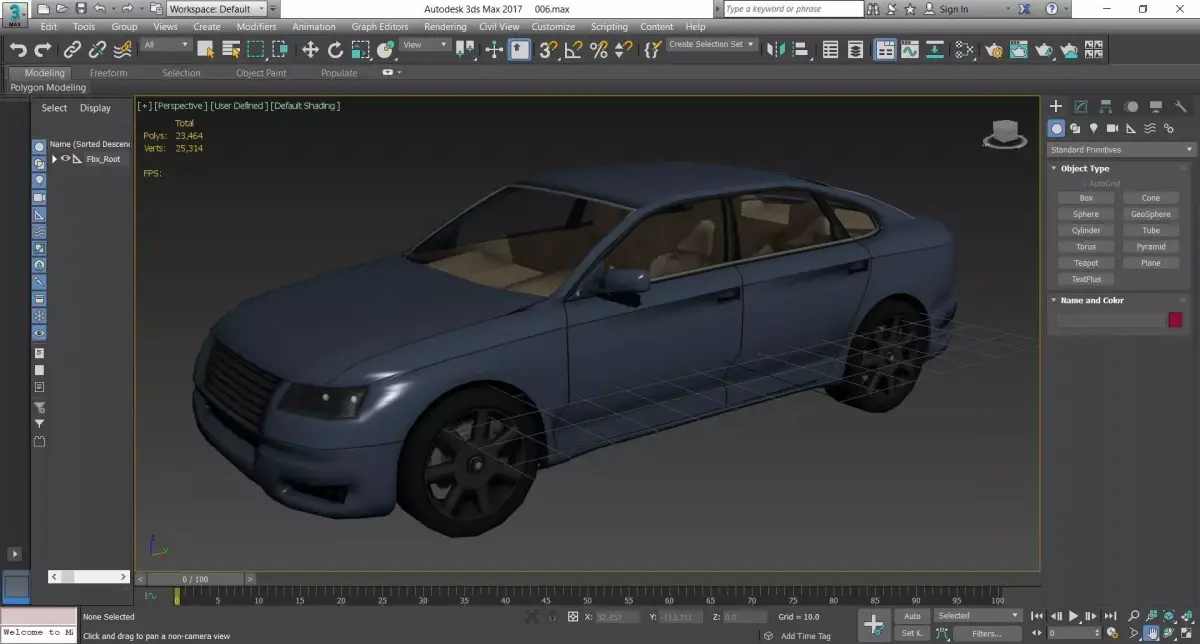Switch to Freeform ribbon tab
Viewport: 1200px width, 644px height.
109,73
